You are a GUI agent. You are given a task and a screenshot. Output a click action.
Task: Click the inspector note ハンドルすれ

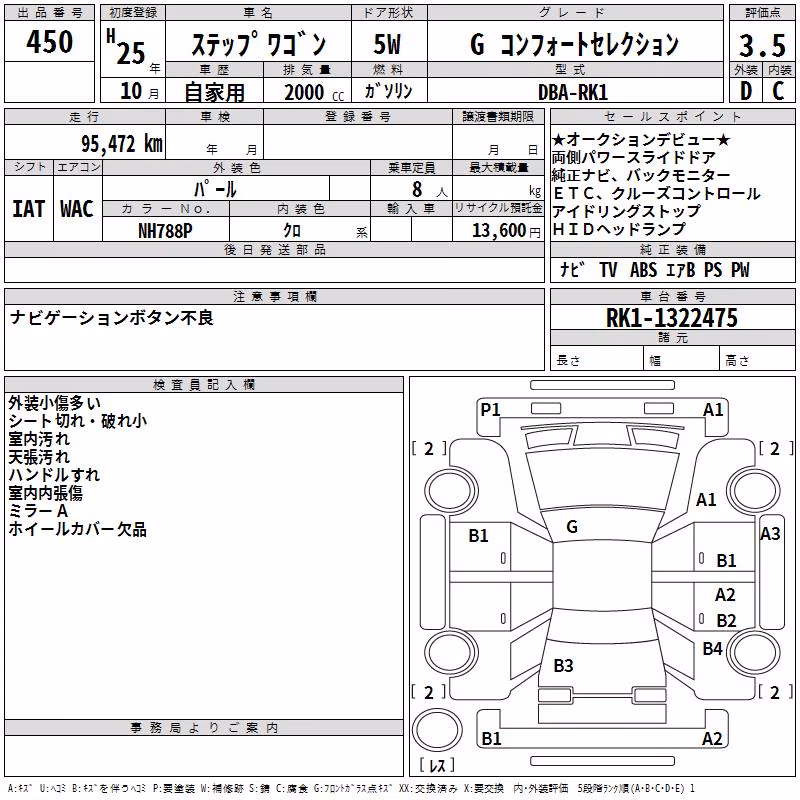[x=54, y=474]
